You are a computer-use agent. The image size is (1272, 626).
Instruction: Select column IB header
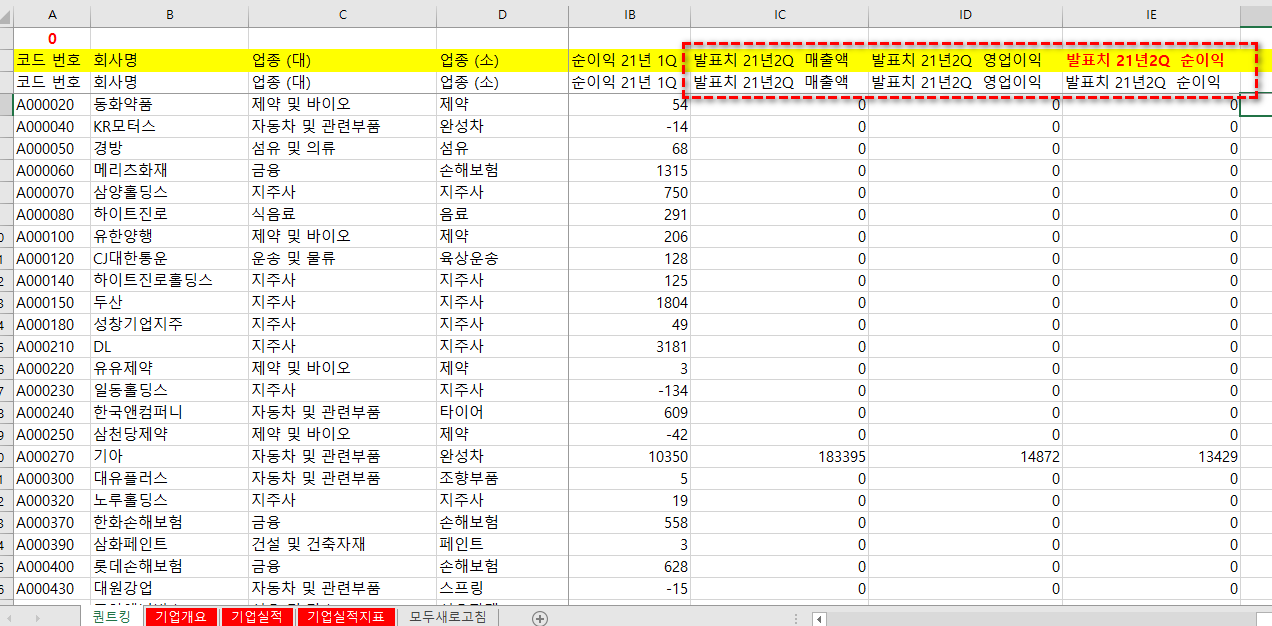[629, 15]
